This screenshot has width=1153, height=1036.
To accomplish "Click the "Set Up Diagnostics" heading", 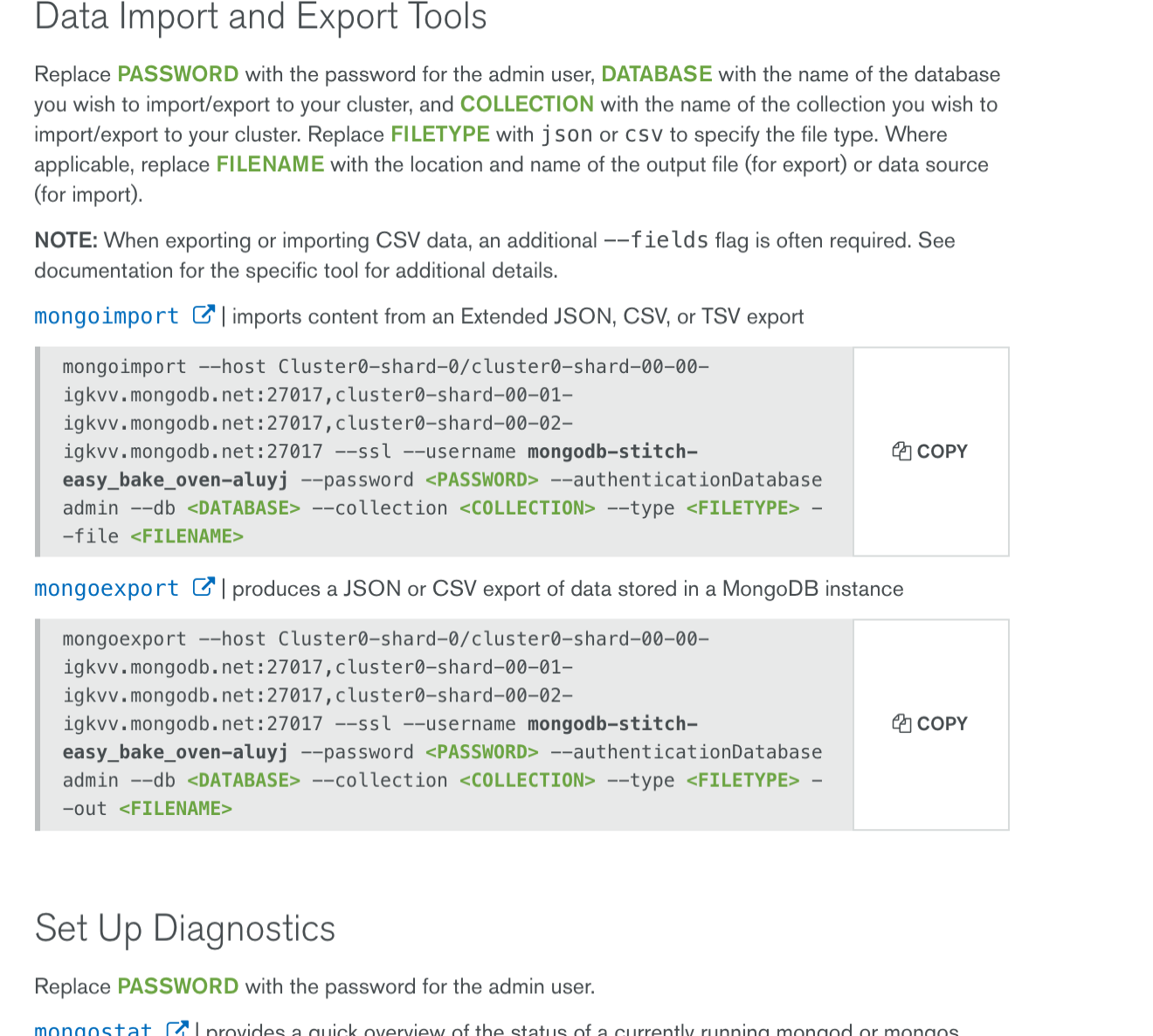I will click(x=185, y=929).
